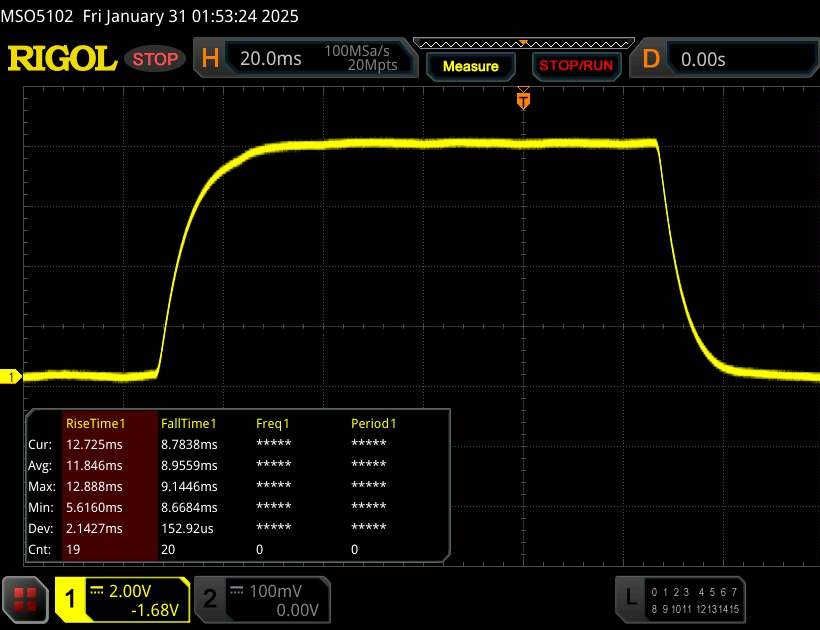Select the channel 1 ground level marker
820x630 pixels.
coord(10,376)
